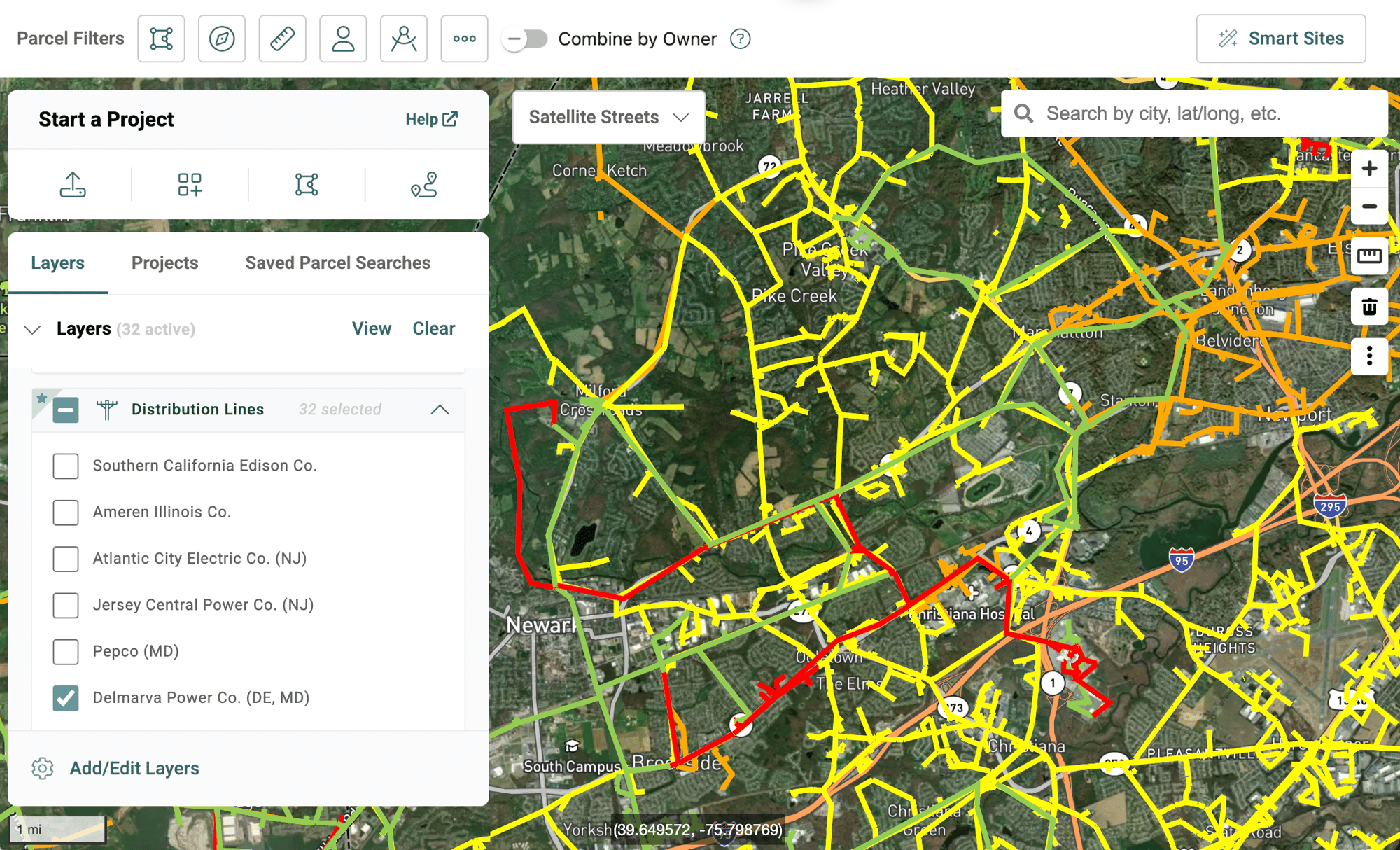Uncheck Delmarva Power Co. (DE, MD)

[x=66, y=698]
